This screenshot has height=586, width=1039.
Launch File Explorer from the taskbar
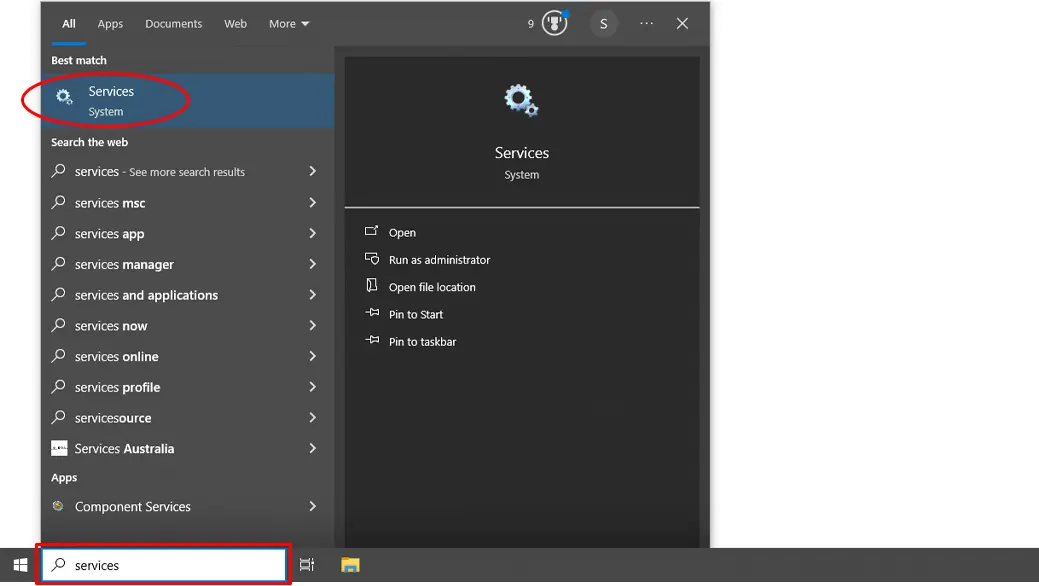tap(350, 565)
